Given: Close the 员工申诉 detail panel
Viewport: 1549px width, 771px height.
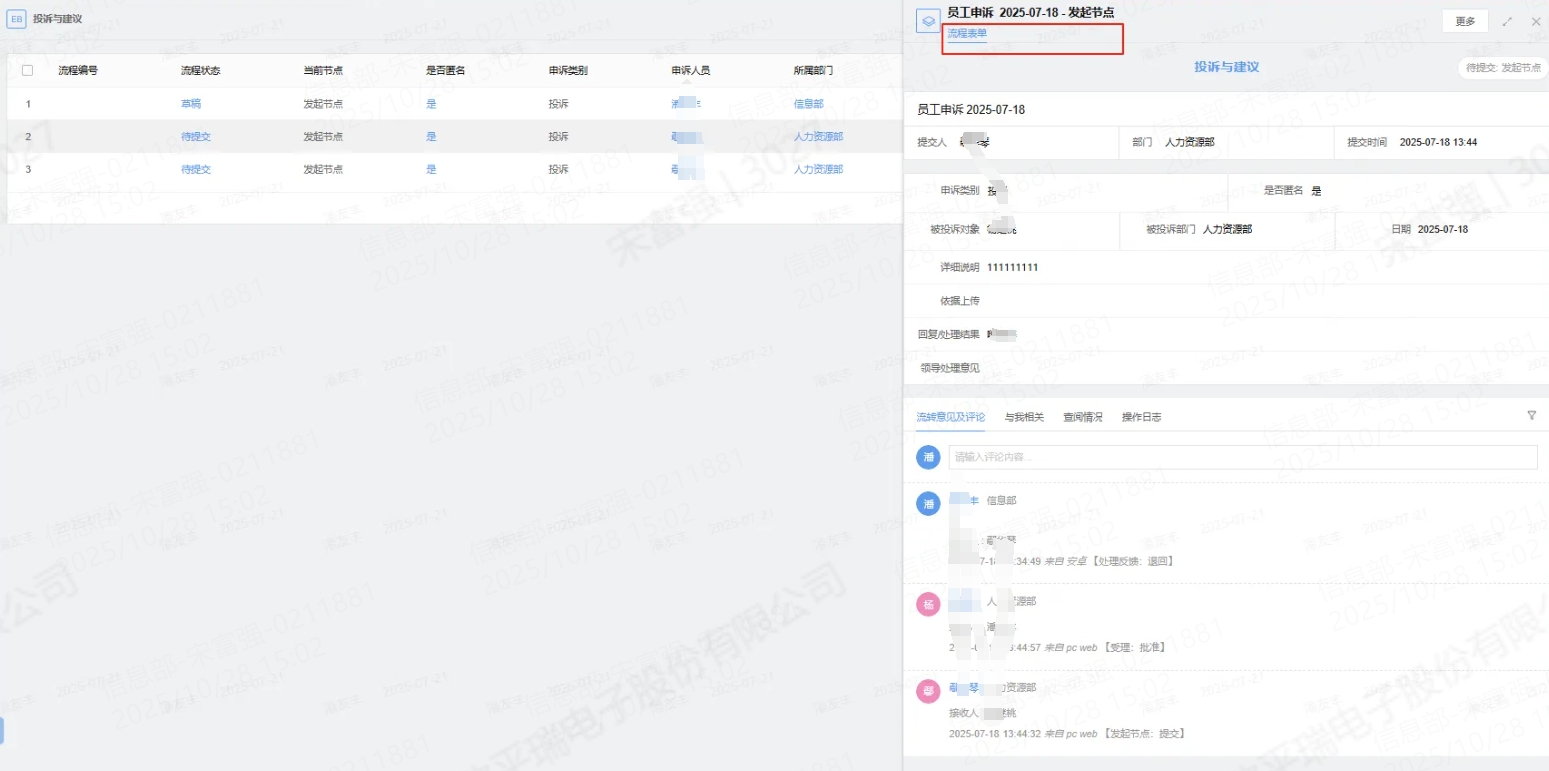Looking at the screenshot, I should click(x=1536, y=21).
